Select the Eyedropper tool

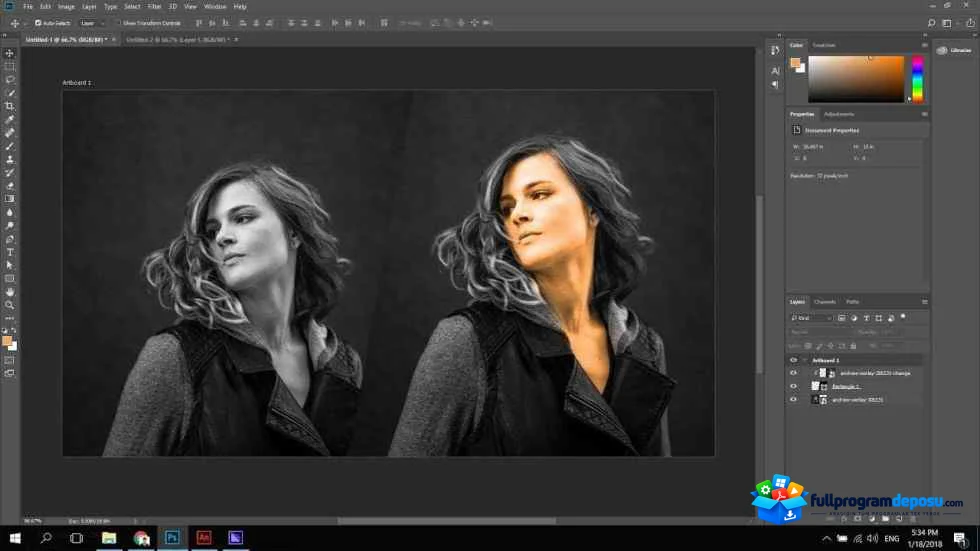coord(9,119)
